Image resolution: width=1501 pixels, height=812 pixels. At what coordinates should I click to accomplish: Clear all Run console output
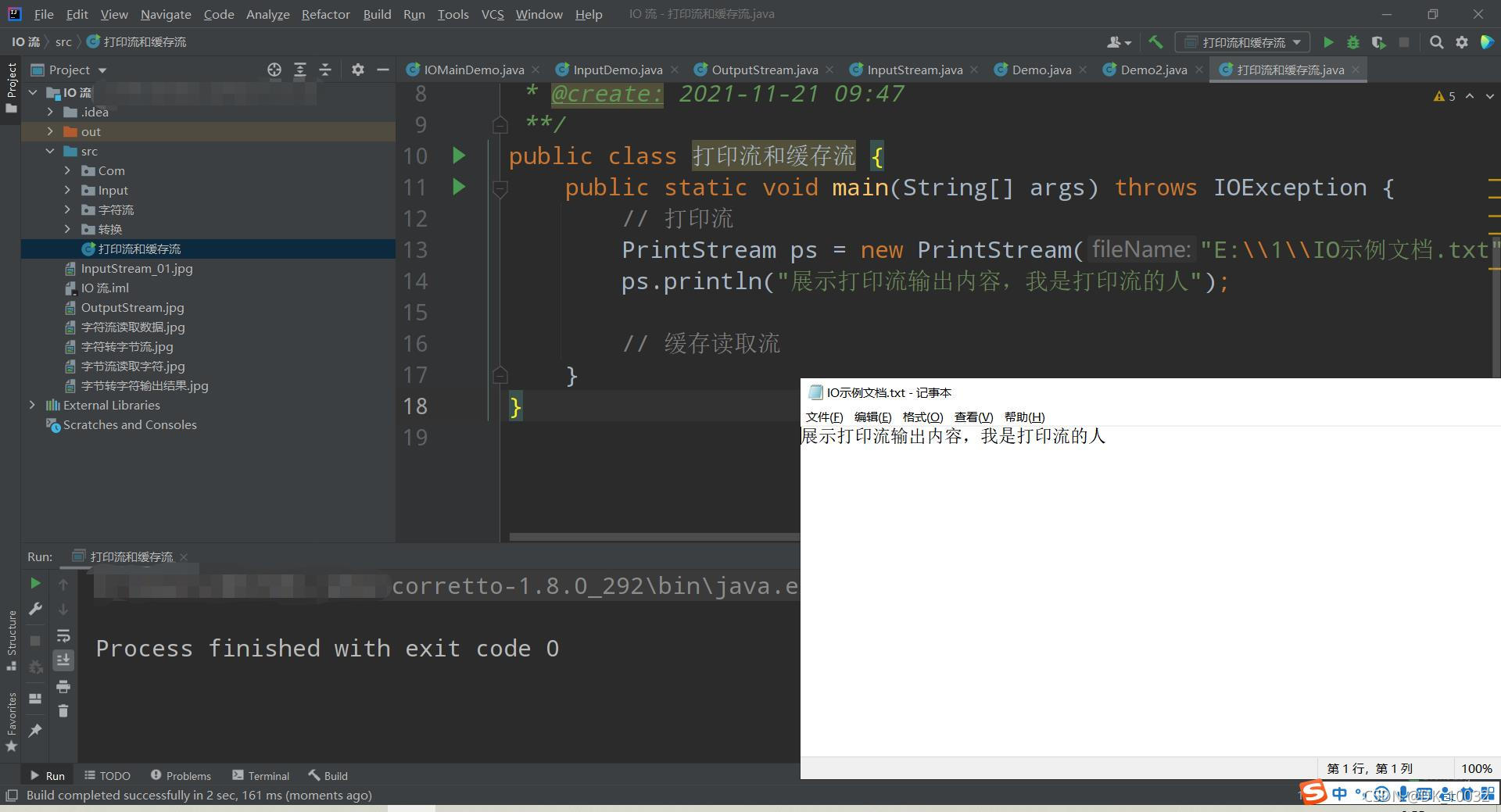pos(63,710)
